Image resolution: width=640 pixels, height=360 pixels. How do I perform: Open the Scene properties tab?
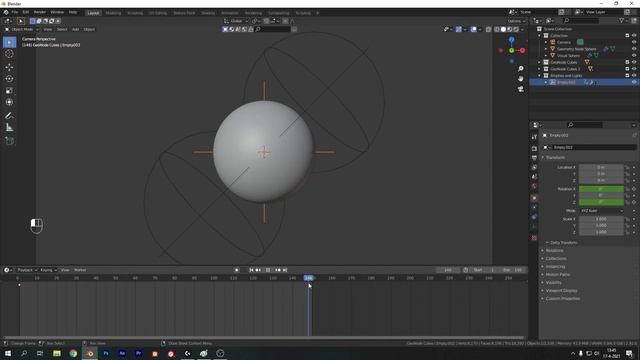click(x=534, y=177)
